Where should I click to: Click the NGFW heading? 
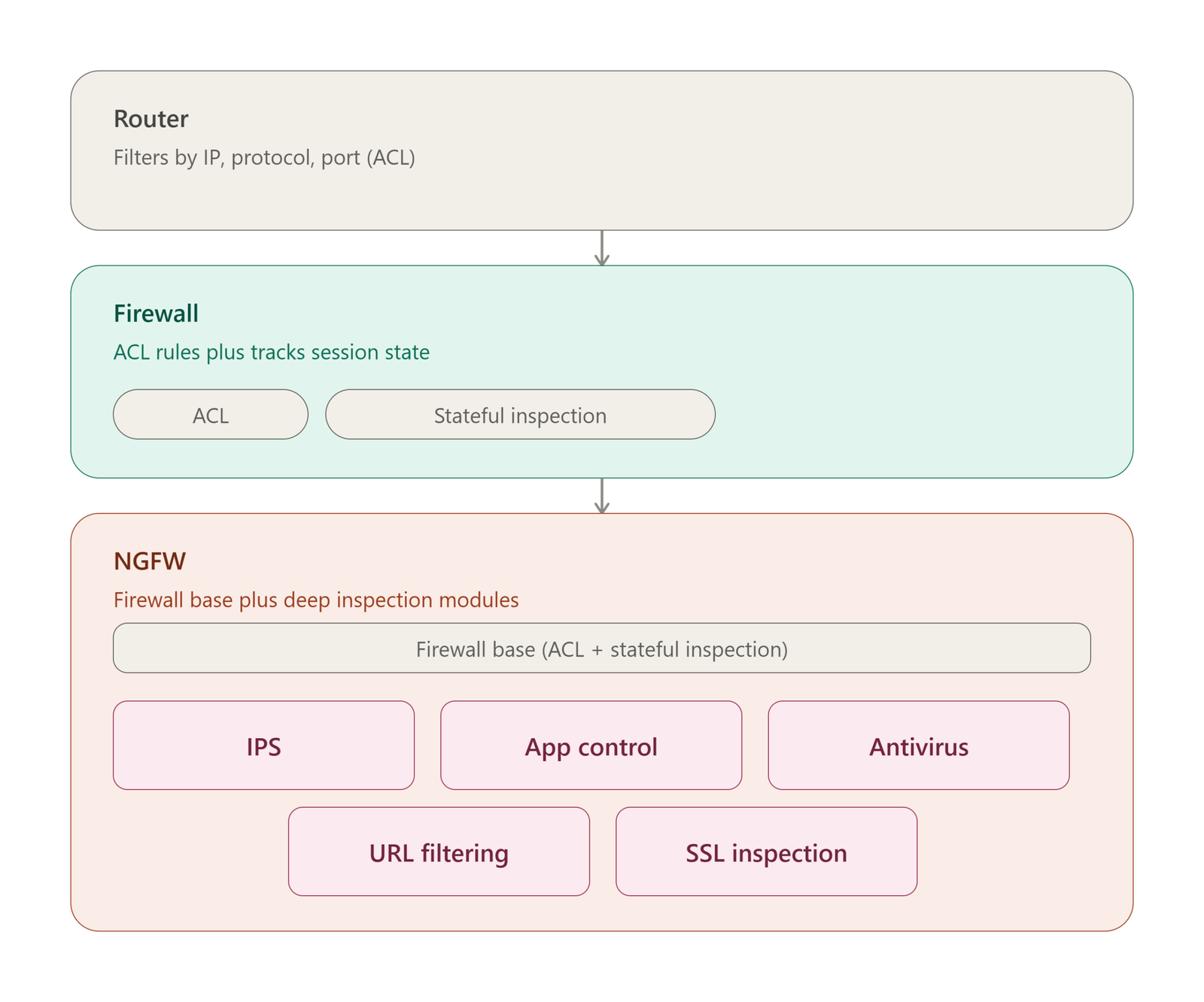150,561
